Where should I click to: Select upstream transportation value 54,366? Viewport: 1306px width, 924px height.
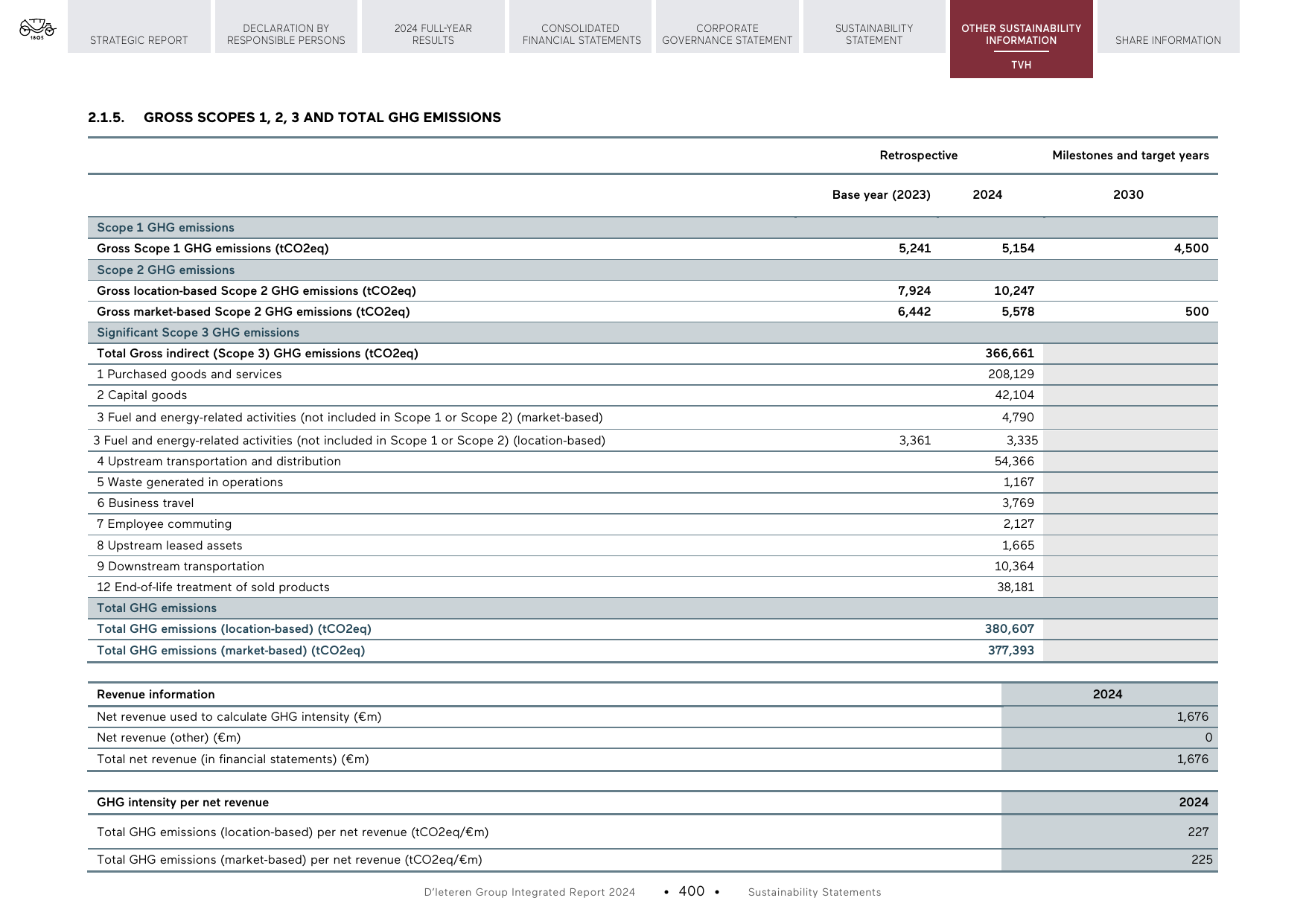1014,462
